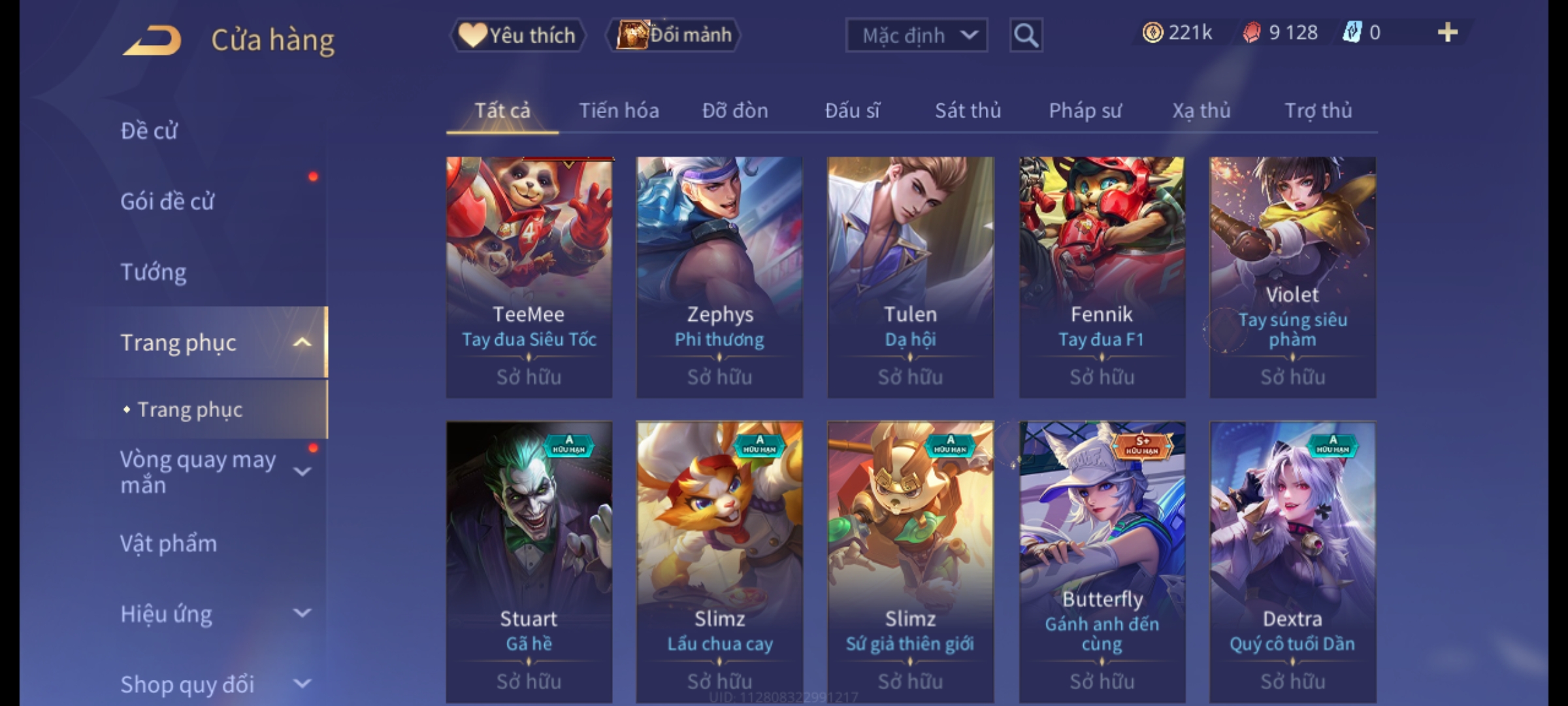
Task: Expand Vòng quay may mắn section
Action: [x=302, y=471]
